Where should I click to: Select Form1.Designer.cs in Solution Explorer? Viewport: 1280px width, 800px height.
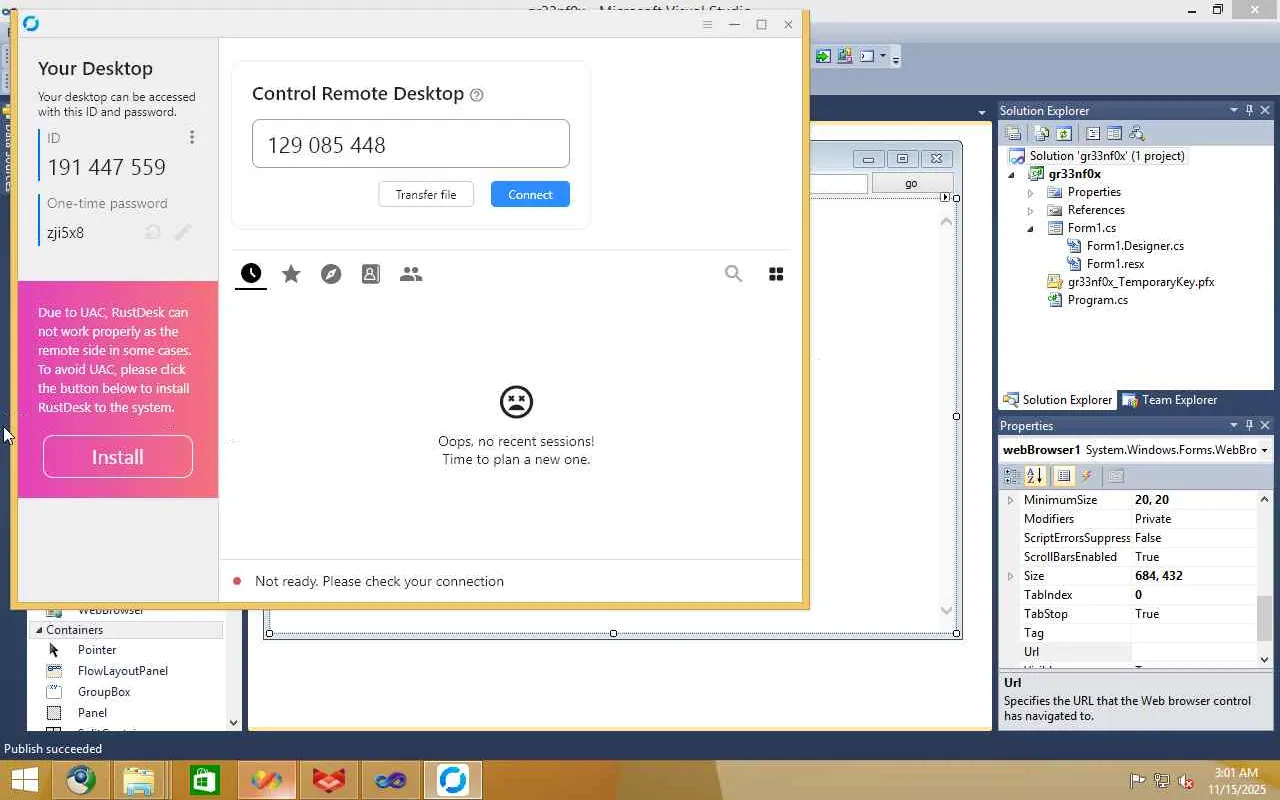1135,246
